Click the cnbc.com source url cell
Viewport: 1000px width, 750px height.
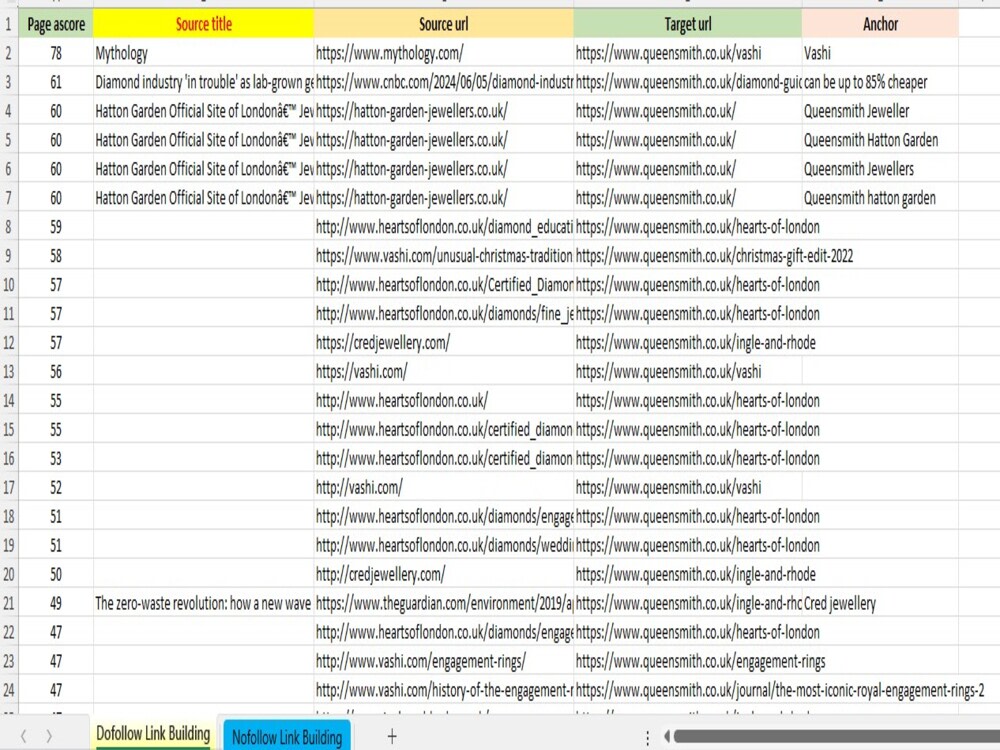tap(443, 82)
